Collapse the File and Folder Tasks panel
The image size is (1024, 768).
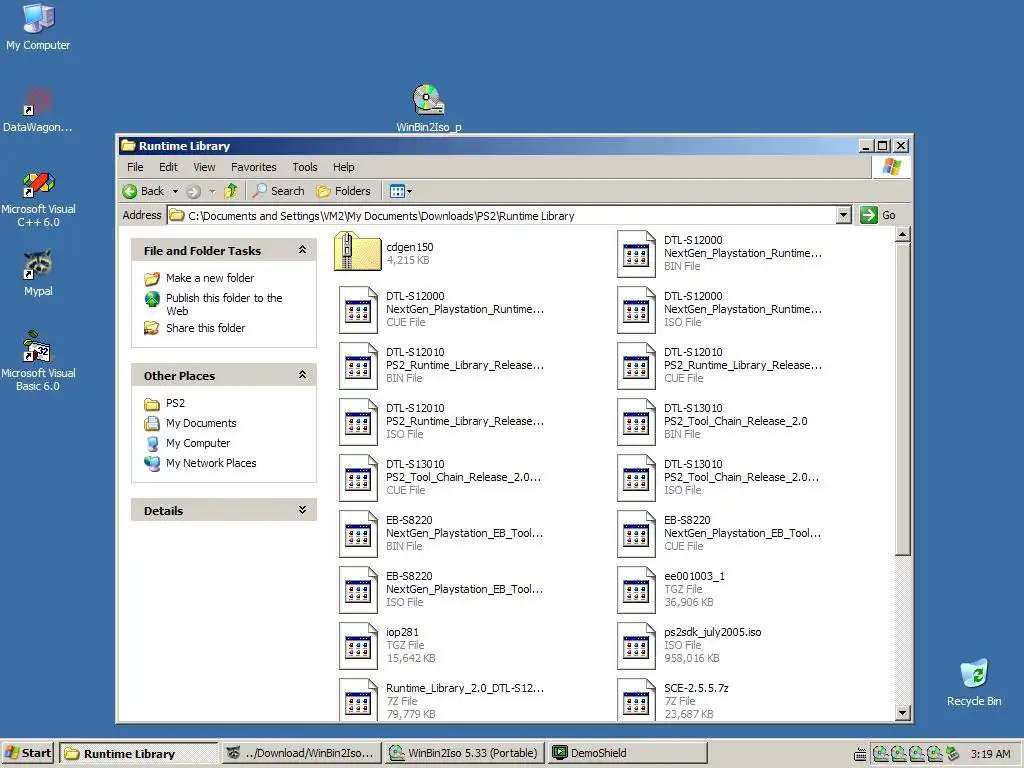coord(302,250)
